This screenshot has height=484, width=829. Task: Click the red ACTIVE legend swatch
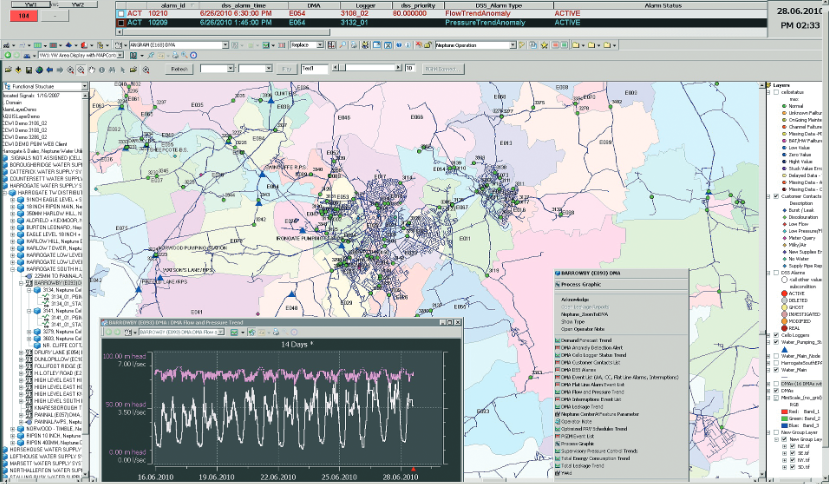(784, 294)
